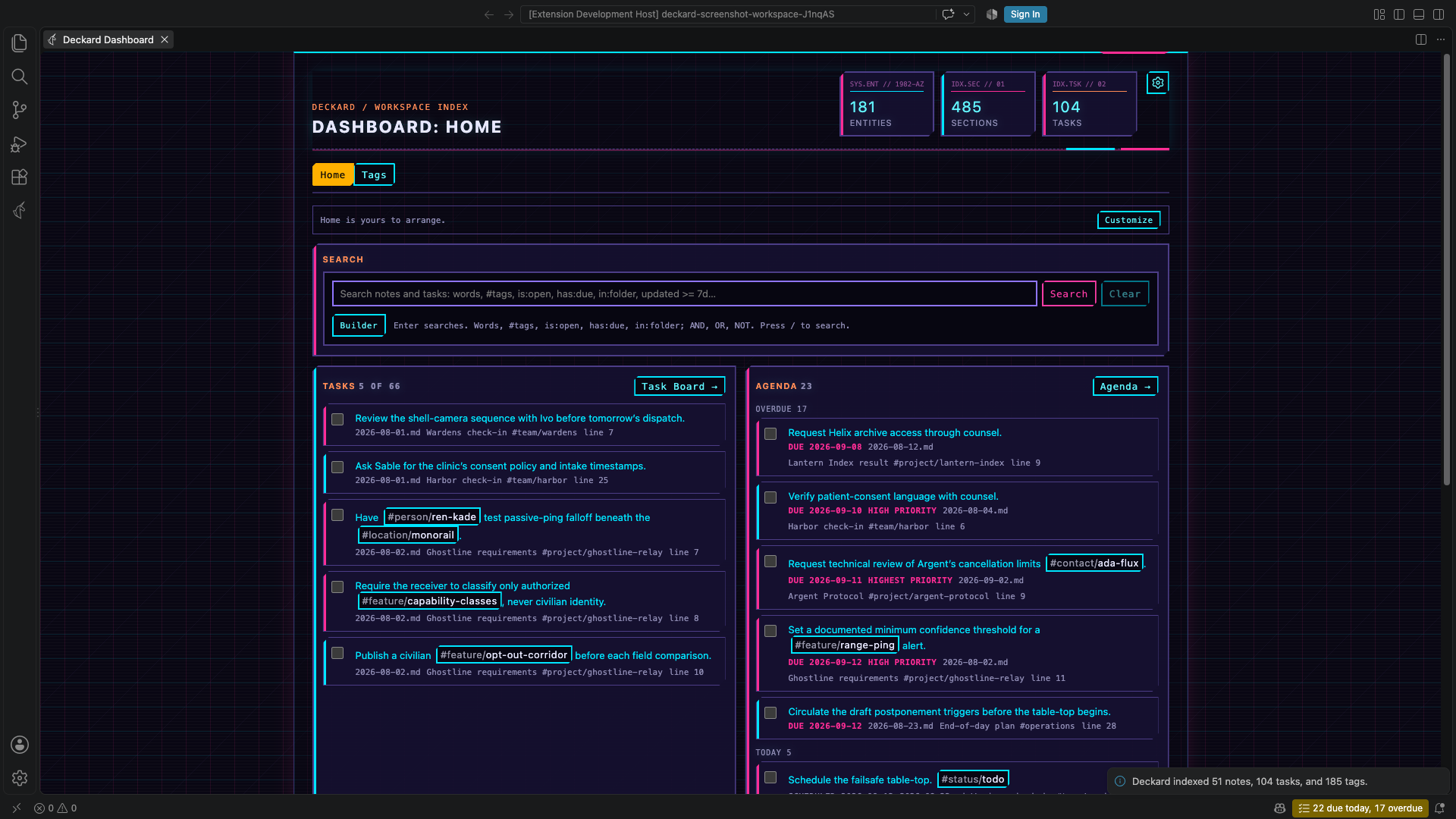Select the Deckard Dashboard editor tab
The width and height of the screenshot is (1456, 819).
tap(108, 39)
